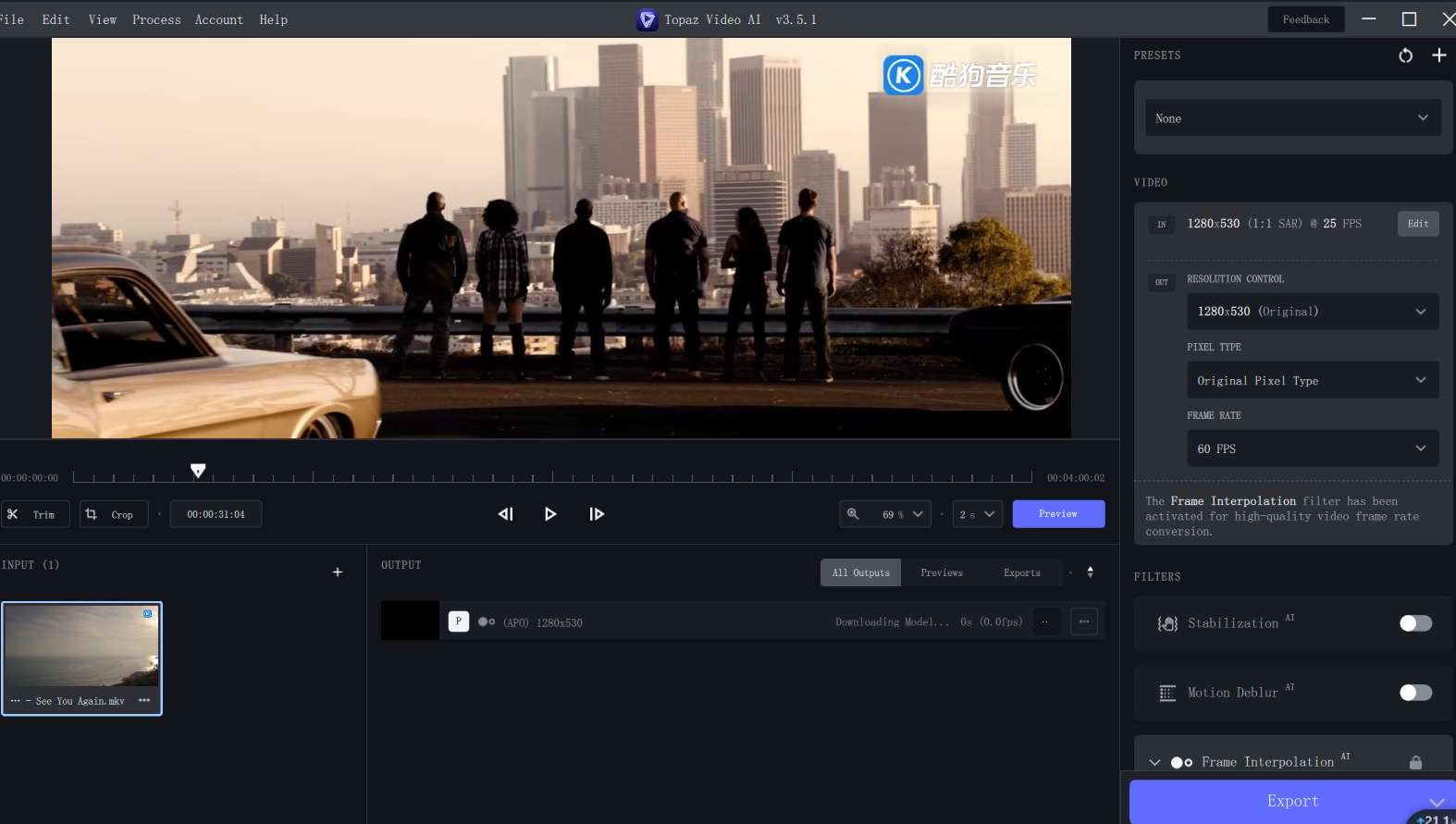Image resolution: width=1456 pixels, height=824 pixels.
Task: Click the output row black thumbnail
Action: point(410,621)
